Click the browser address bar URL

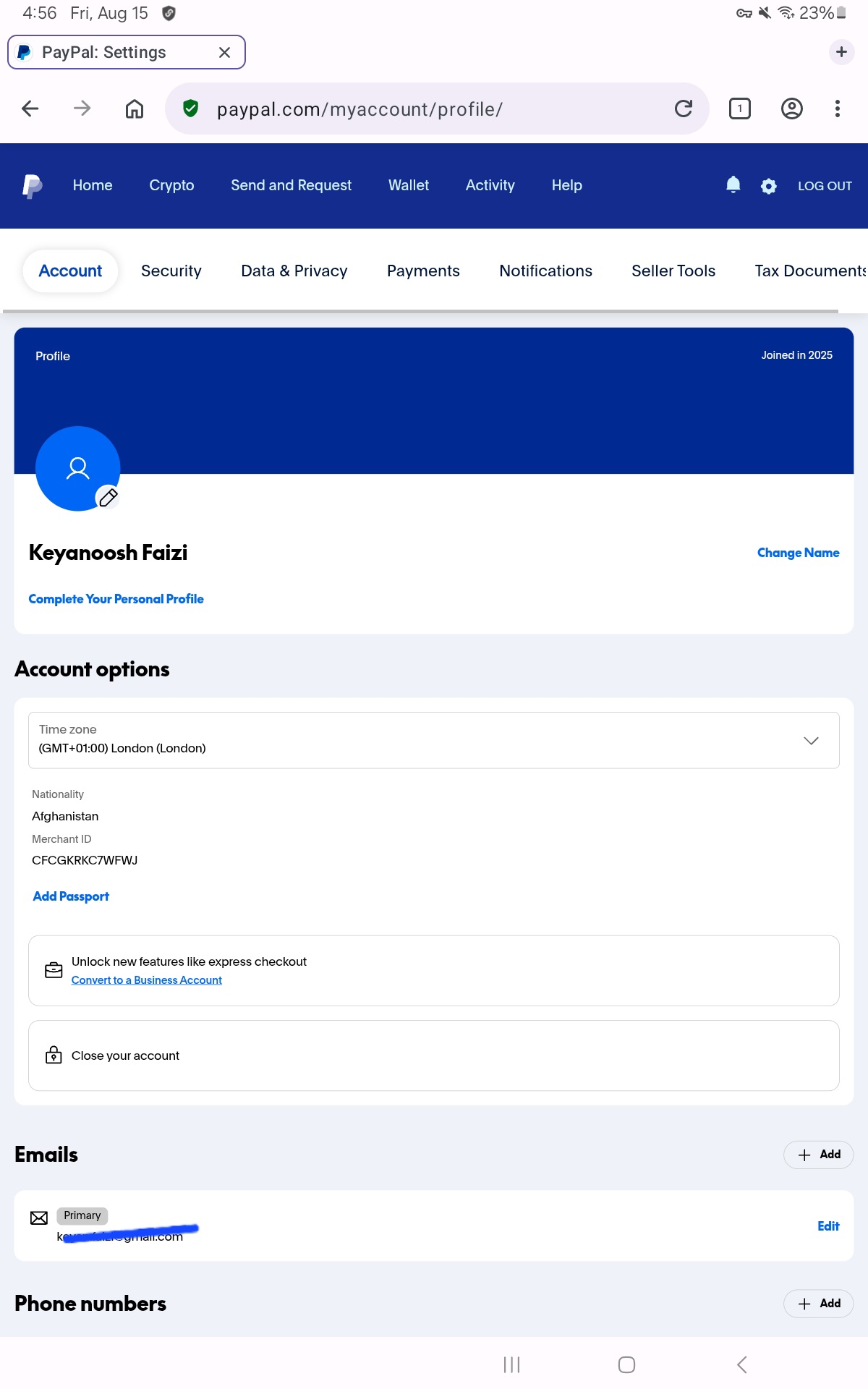point(359,109)
